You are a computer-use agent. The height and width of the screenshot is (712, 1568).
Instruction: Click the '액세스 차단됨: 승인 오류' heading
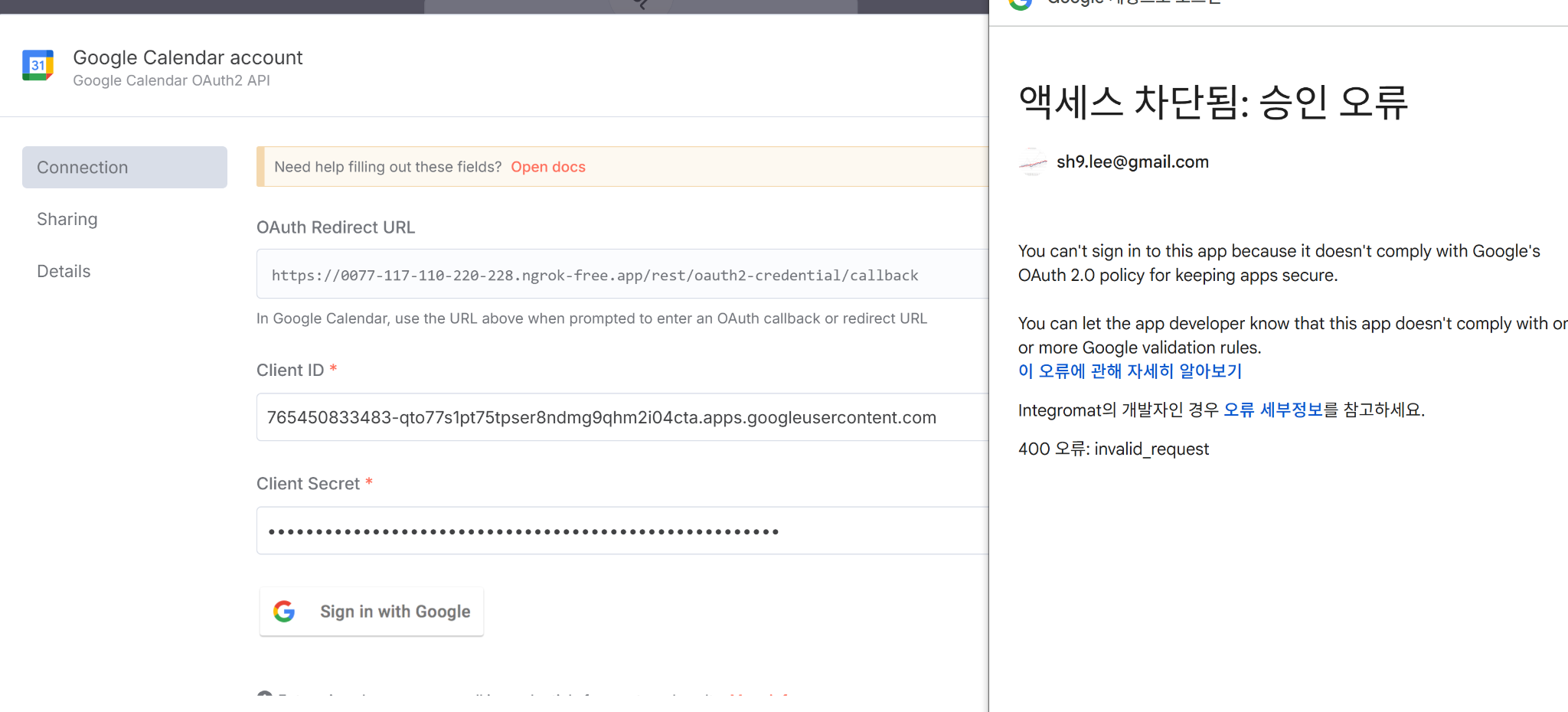(x=1213, y=102)
